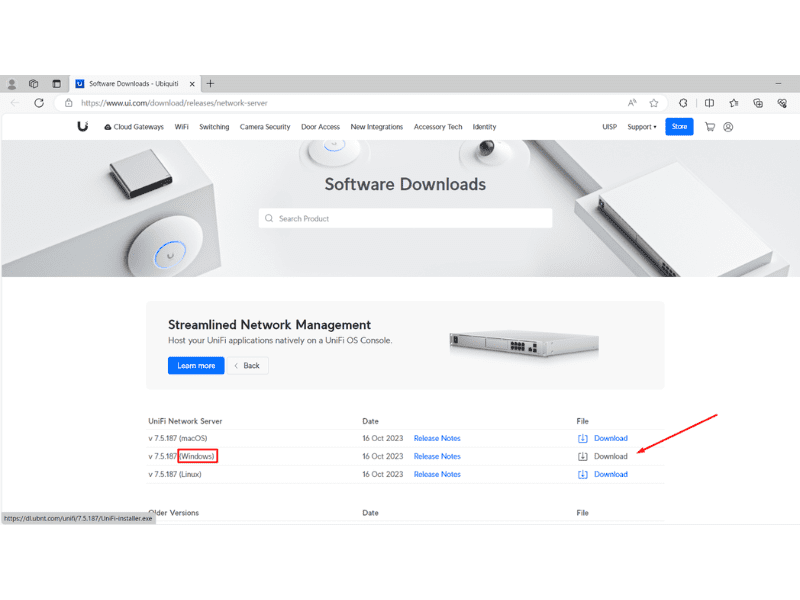The width and height of the screenshot is (800, 600).
Task: Click the Download icon for the Linux version
Action: 583,474
